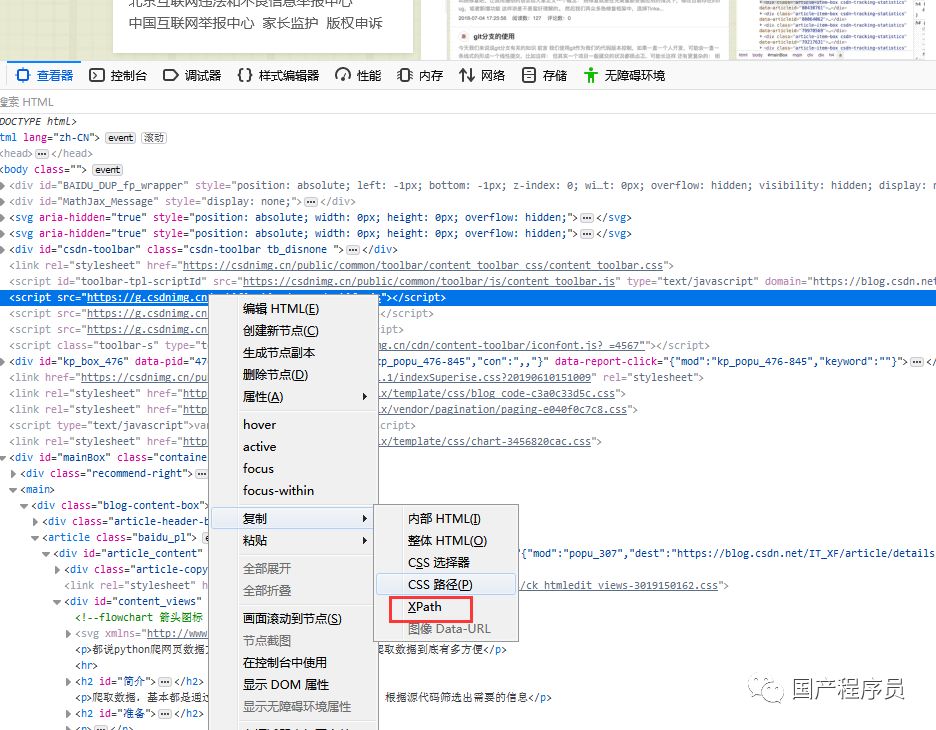Screen dimensions: 936x730
Task: Open the 存储 storage tab
Action: [544, 75]
